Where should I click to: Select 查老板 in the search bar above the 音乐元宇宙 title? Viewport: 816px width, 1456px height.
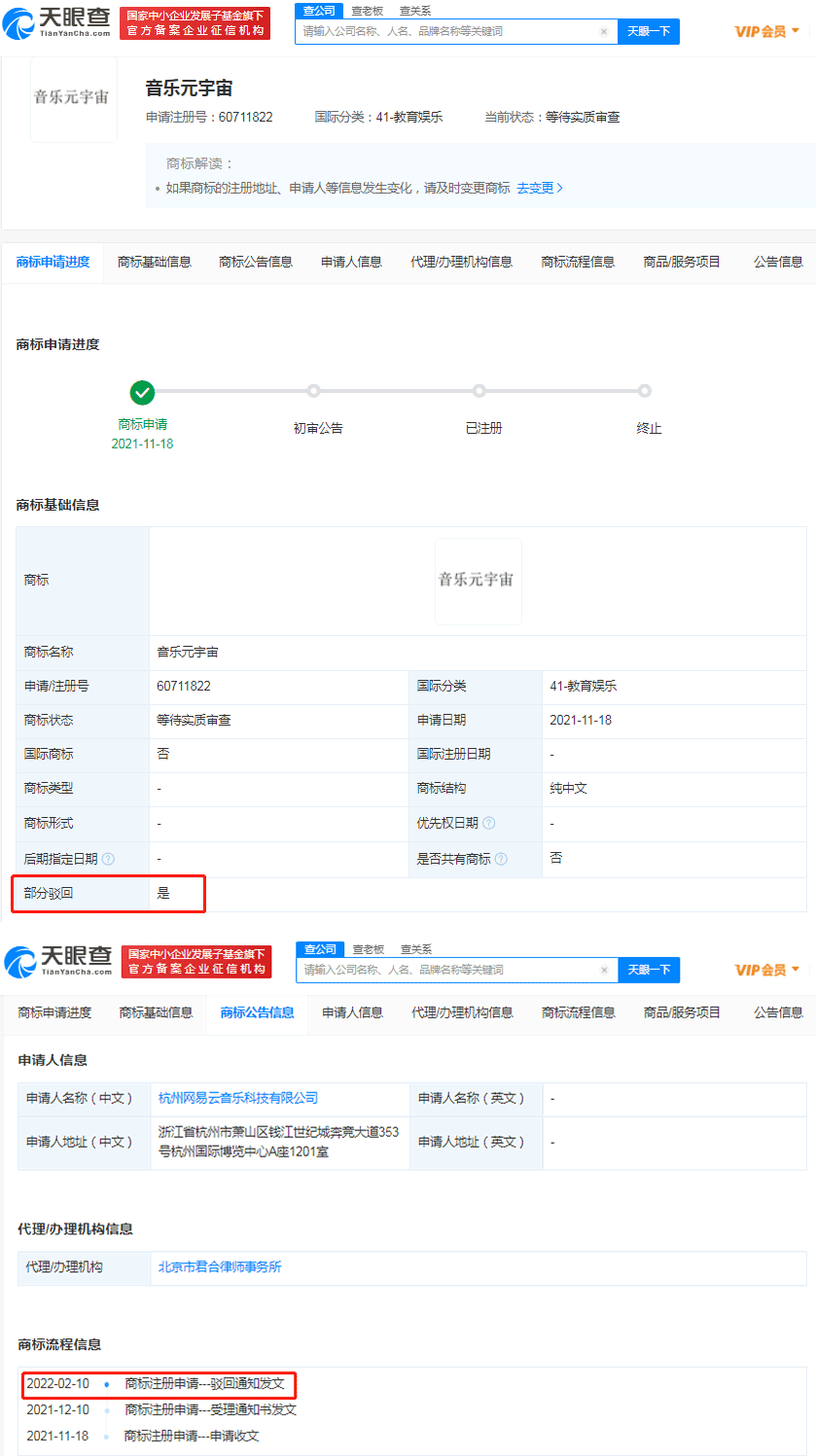(x=368, y=11)
